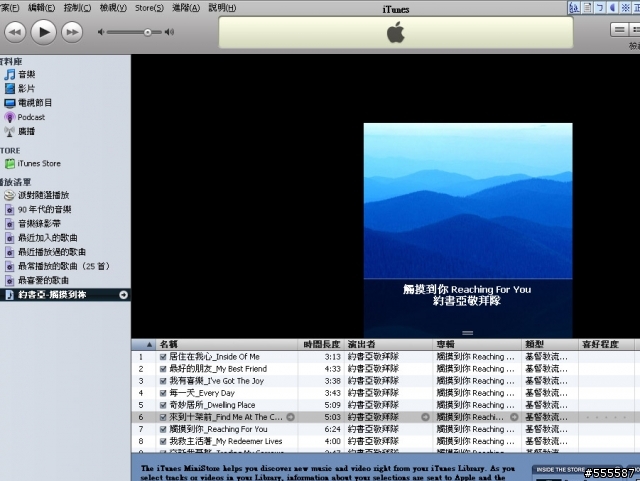Uncheck 最好的朋友_My Best Friend track
Image resolution: width=640 pixels, height=481 pixels.
[163, 369]
